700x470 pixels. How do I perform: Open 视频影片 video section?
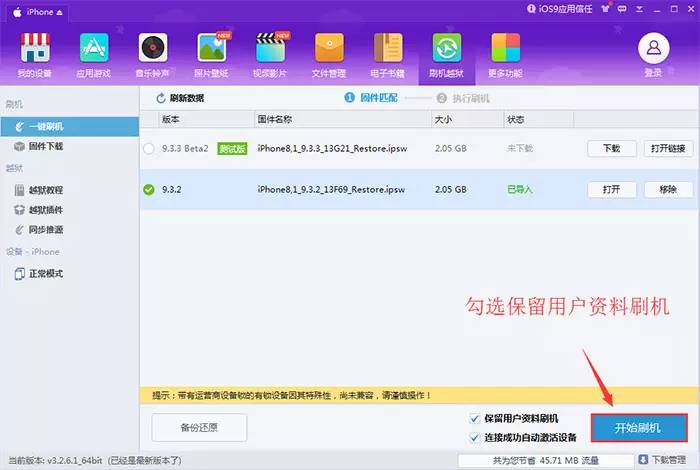[270, 55]
